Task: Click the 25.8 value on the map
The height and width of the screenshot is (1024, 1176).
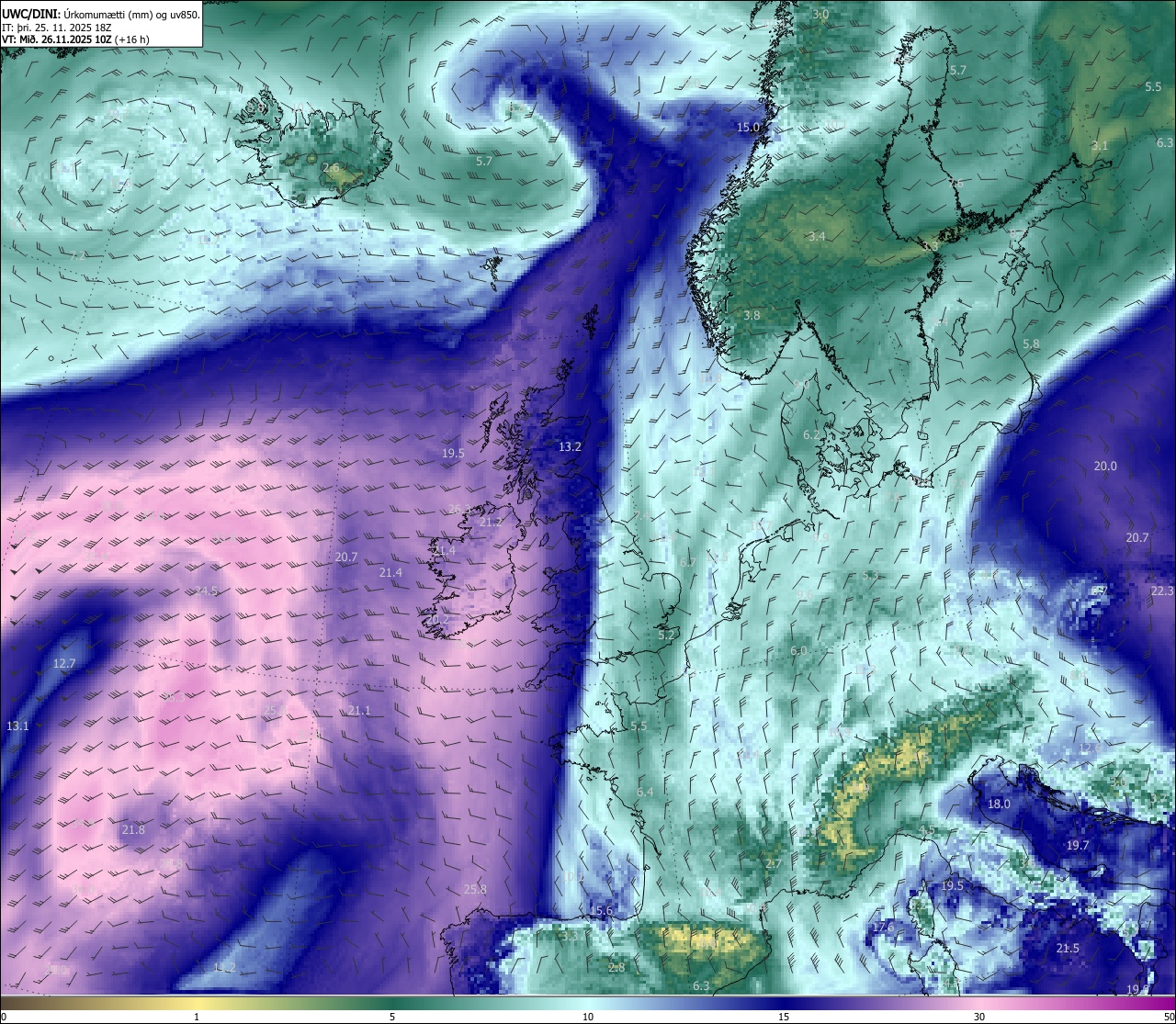Action: (475, 890)
